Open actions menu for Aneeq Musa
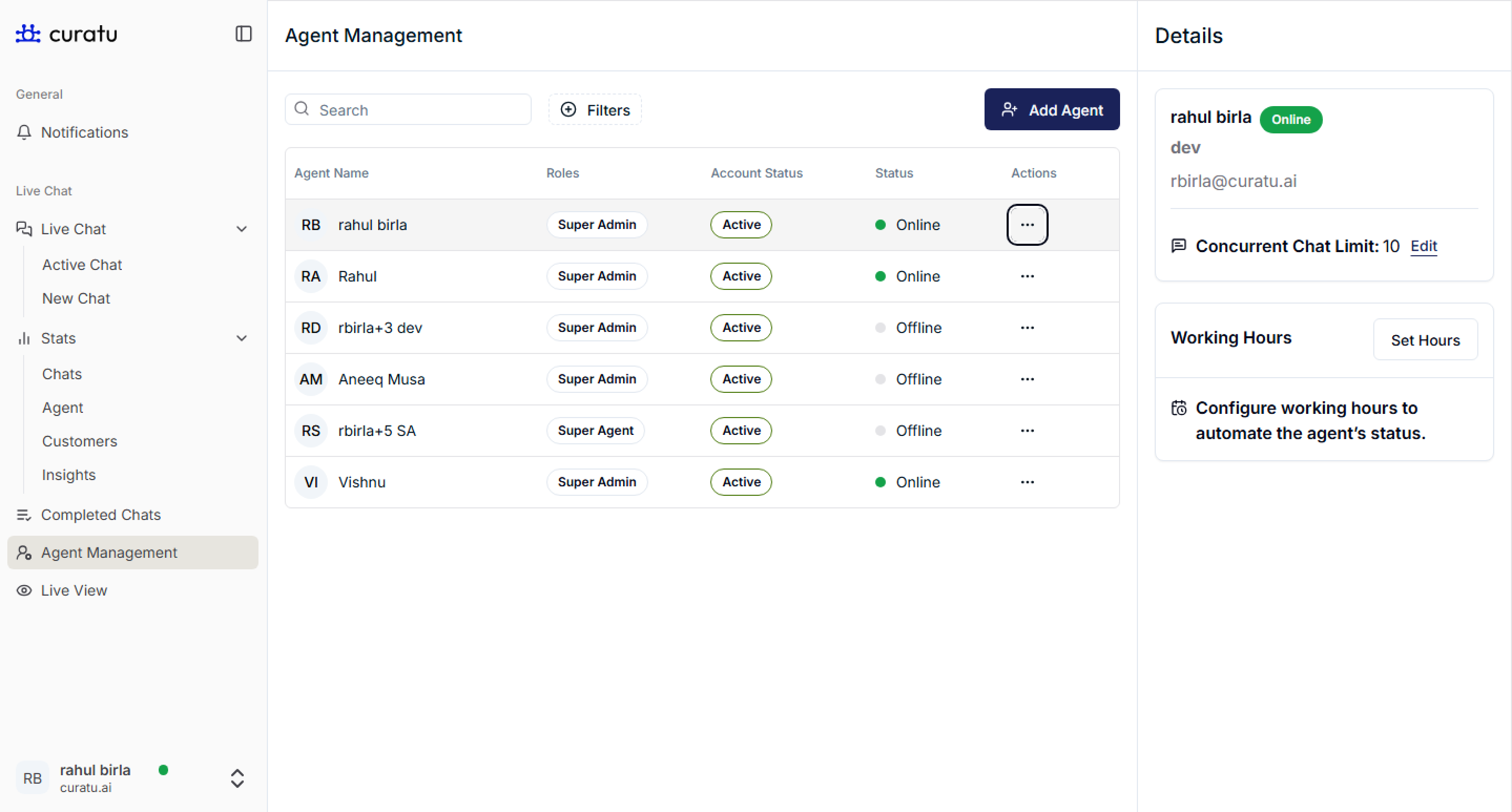This screenshot has width=1512, height=812. point(1027,379)
